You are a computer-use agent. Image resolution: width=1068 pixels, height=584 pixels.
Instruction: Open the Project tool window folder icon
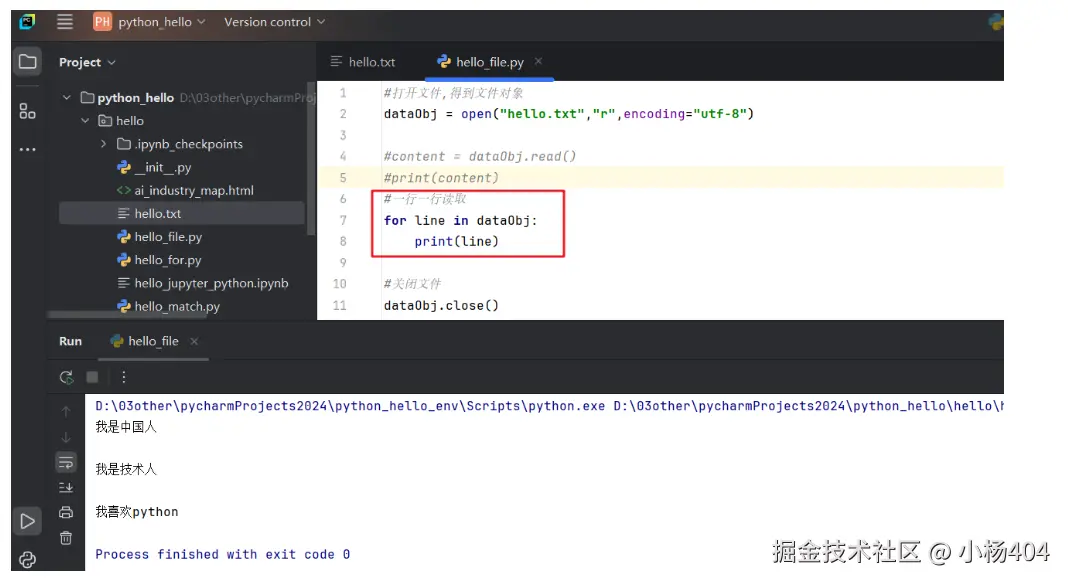pos(27,62)
